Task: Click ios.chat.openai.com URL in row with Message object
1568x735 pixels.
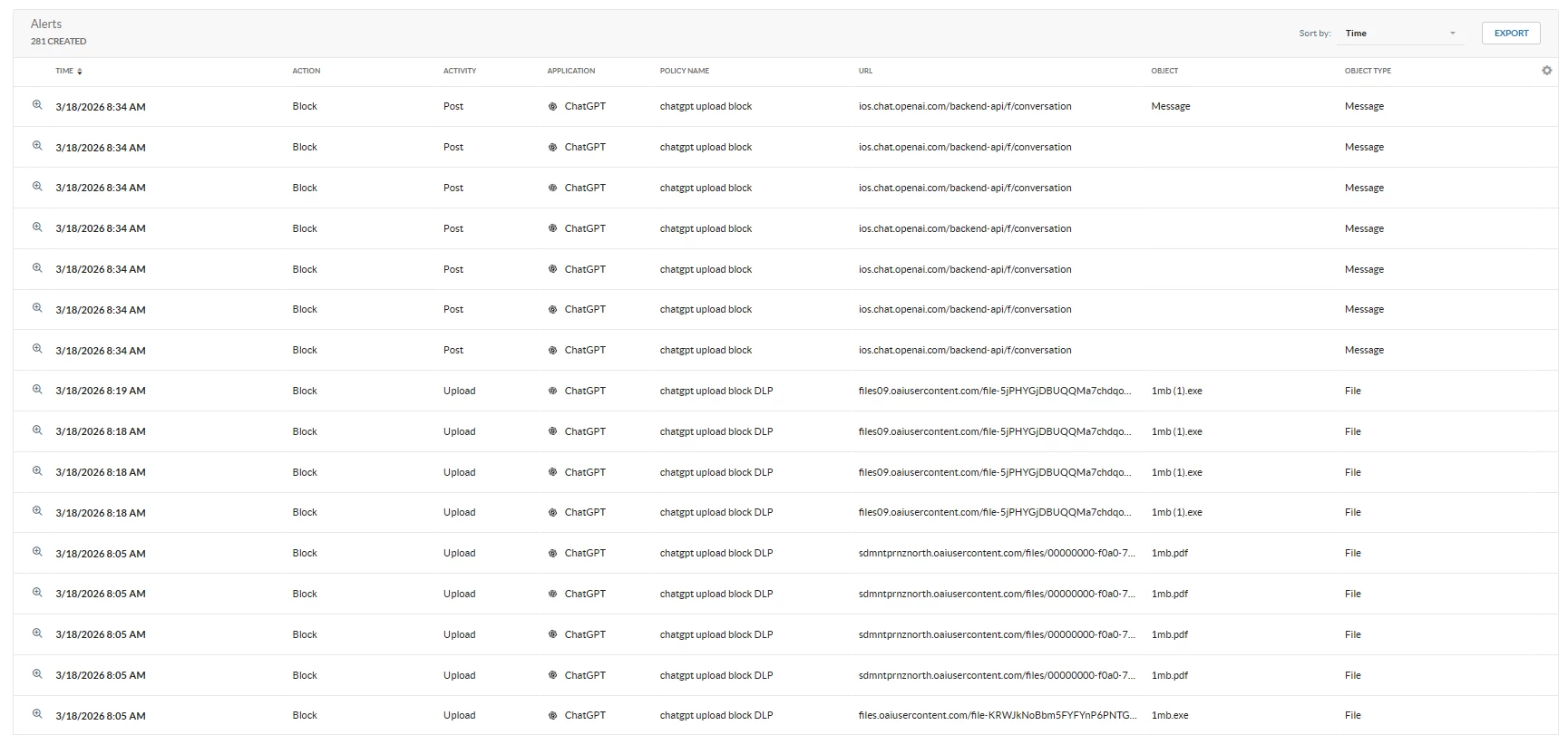Action: click(965, 106)
